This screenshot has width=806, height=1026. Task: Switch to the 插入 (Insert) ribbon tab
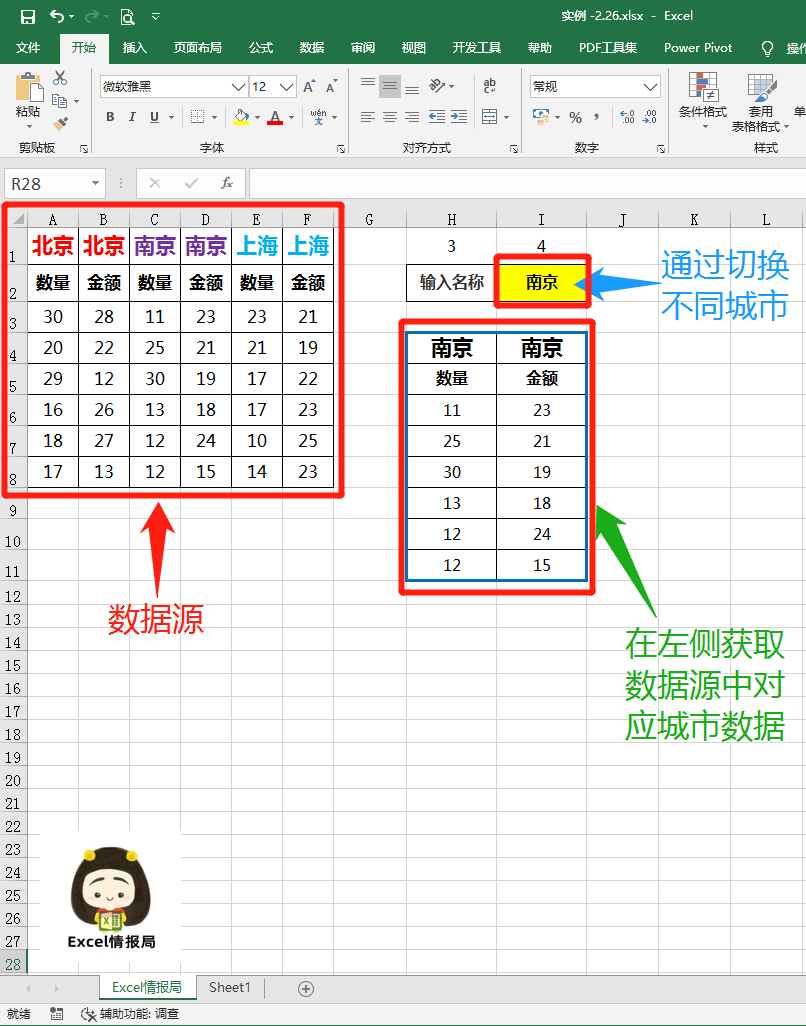click(x=134, y=48)
